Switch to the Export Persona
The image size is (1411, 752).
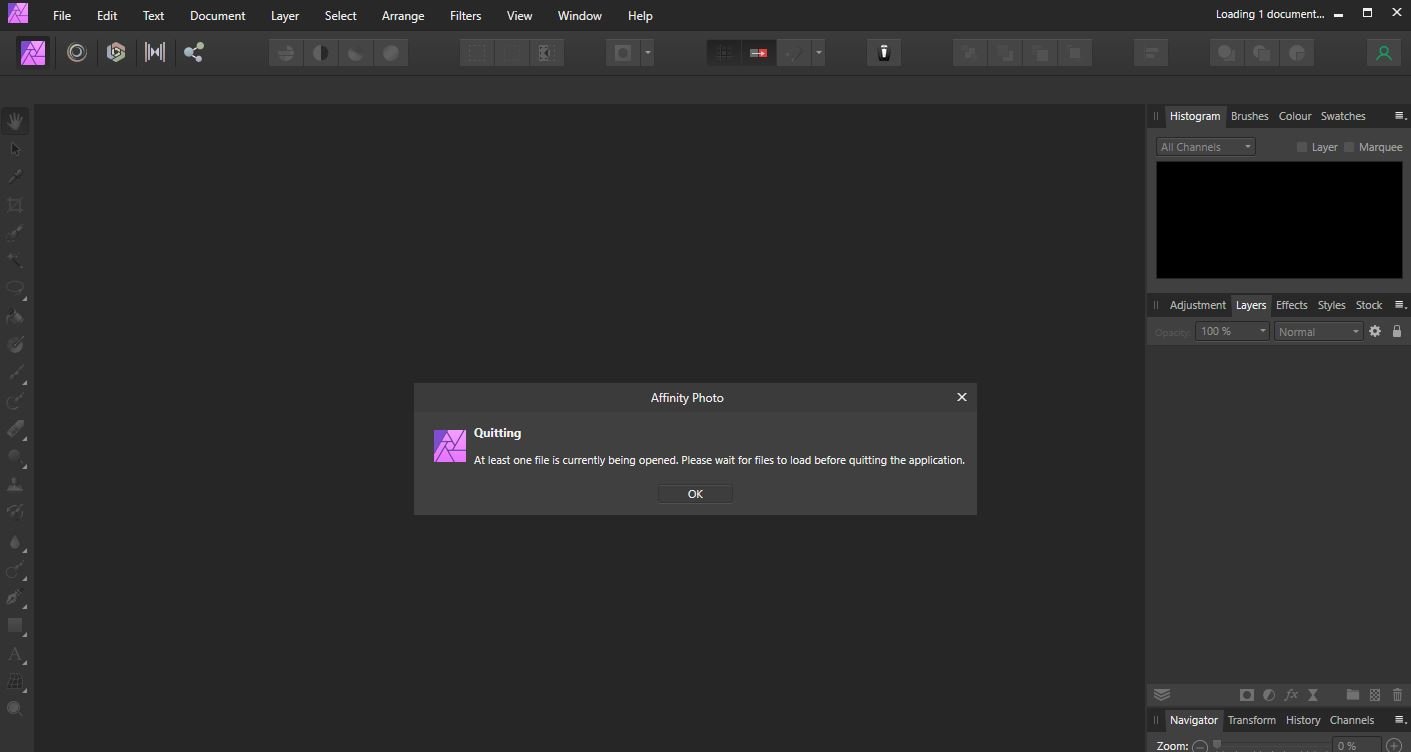coord(194,53)
